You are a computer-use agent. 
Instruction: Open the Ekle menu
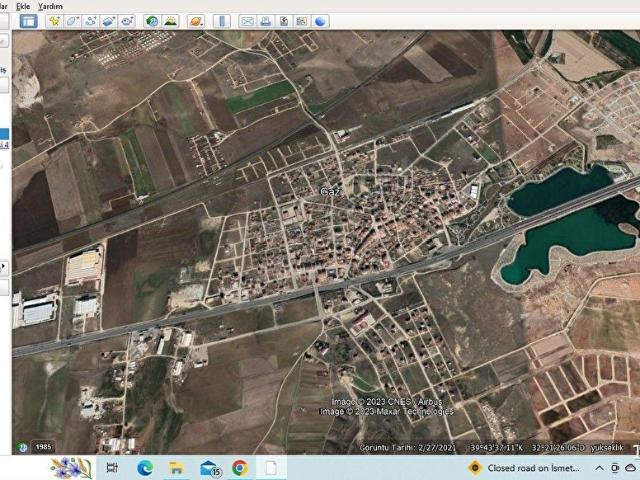22,6
